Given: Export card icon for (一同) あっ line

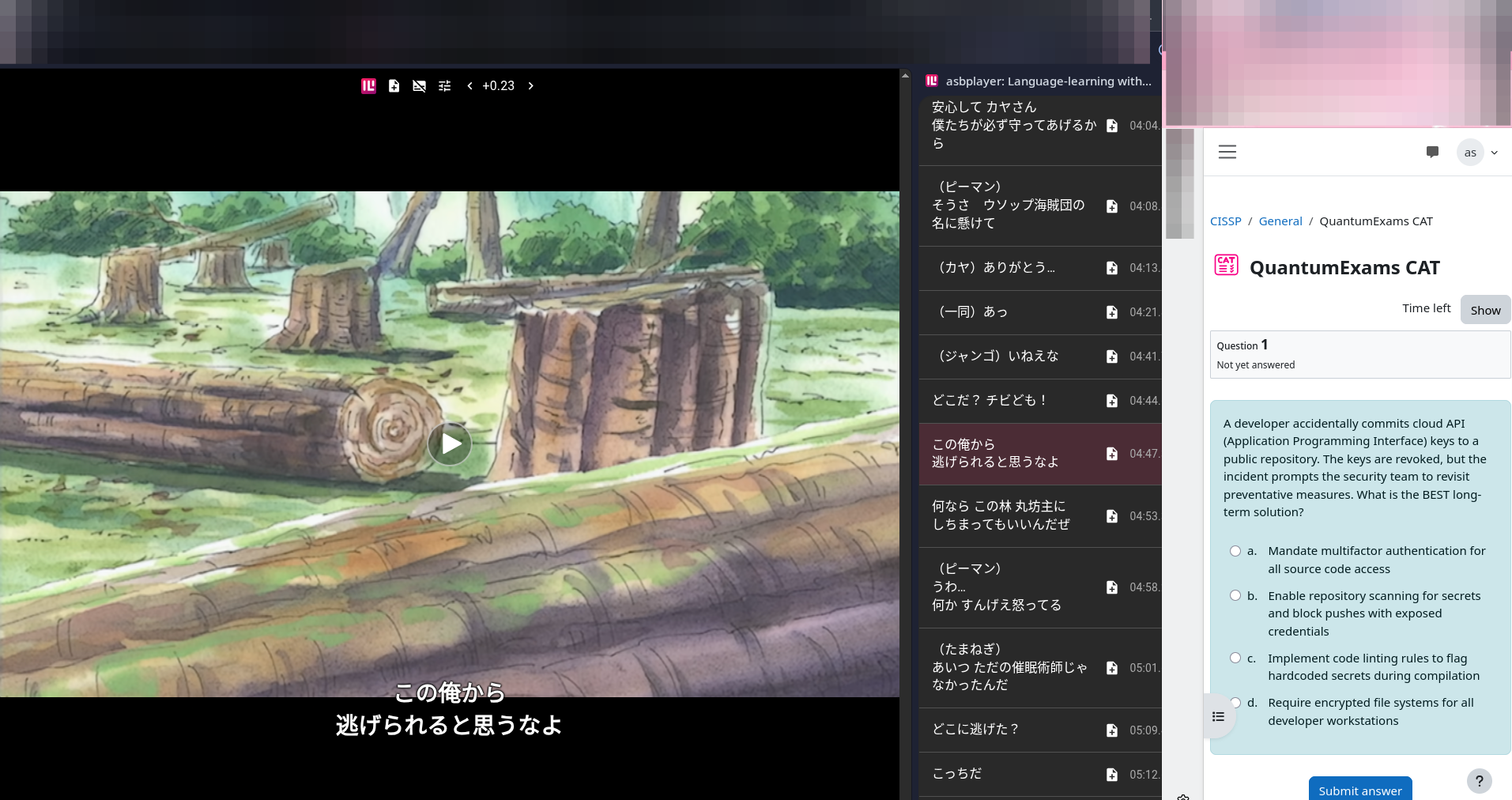Looking at the screenshot, I should [1112, 312].
